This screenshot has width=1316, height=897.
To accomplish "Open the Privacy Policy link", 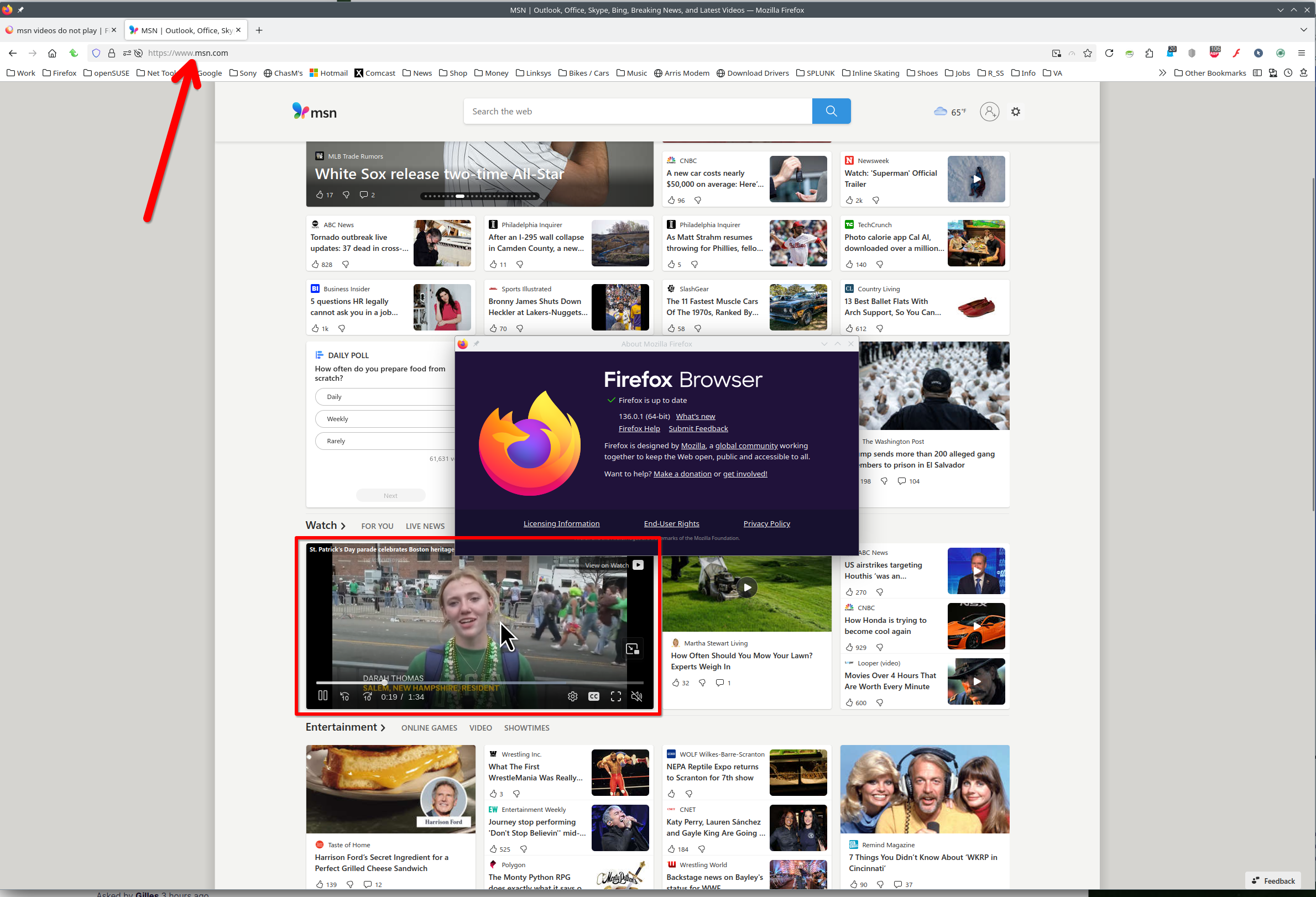I will pos(767,523).
